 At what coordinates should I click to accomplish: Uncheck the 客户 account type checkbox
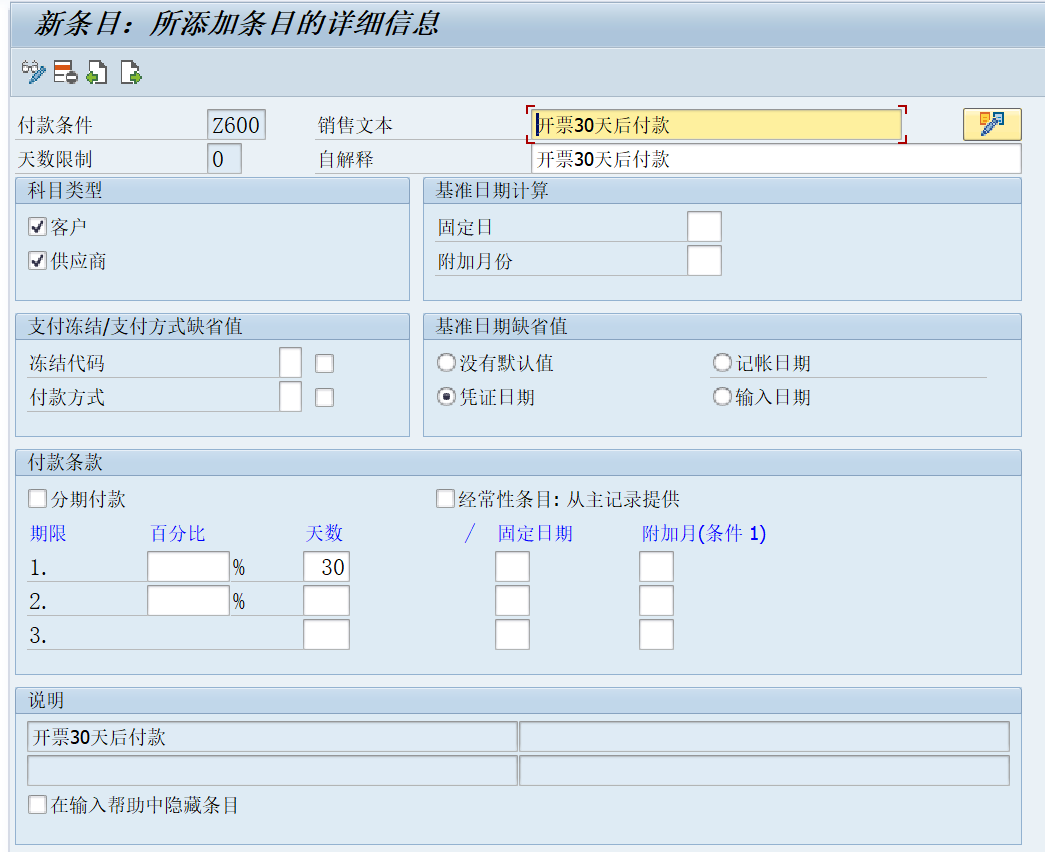point(37,226)
